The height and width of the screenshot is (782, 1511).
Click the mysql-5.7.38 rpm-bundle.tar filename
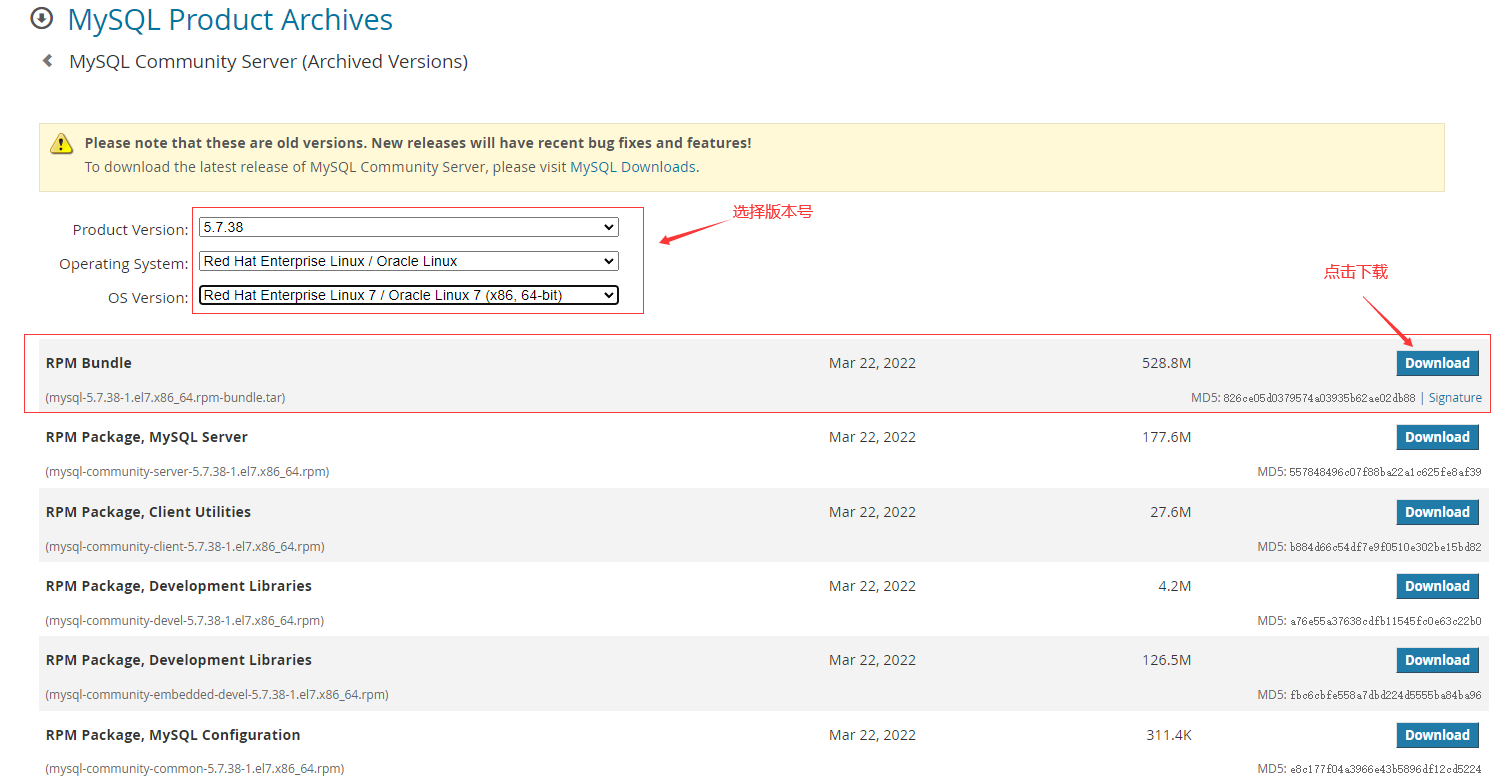[165, 398]
